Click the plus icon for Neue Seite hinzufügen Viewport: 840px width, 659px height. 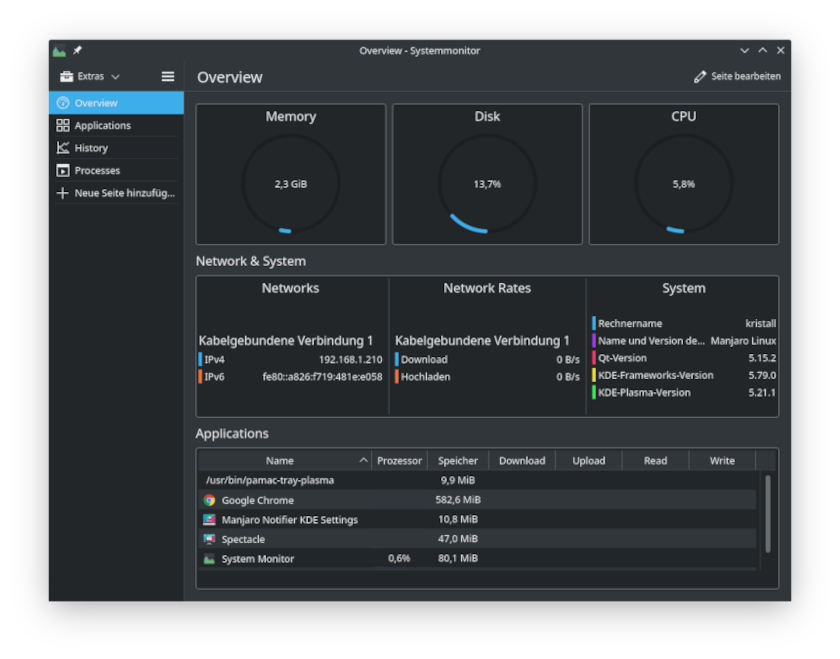pyautogui.click(x=63, y=193)
